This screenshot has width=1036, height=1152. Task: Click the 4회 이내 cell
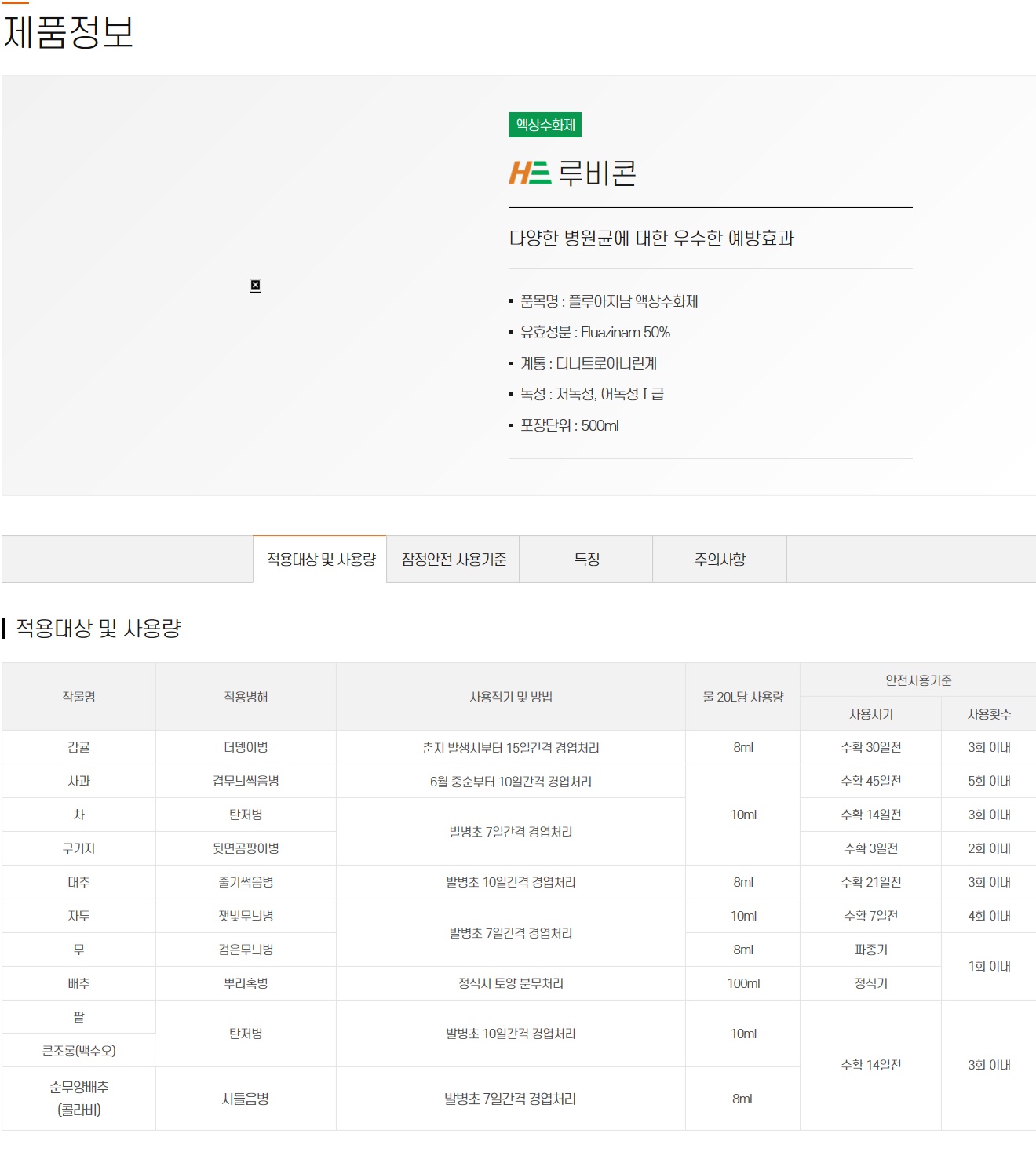tap(989, 916)
